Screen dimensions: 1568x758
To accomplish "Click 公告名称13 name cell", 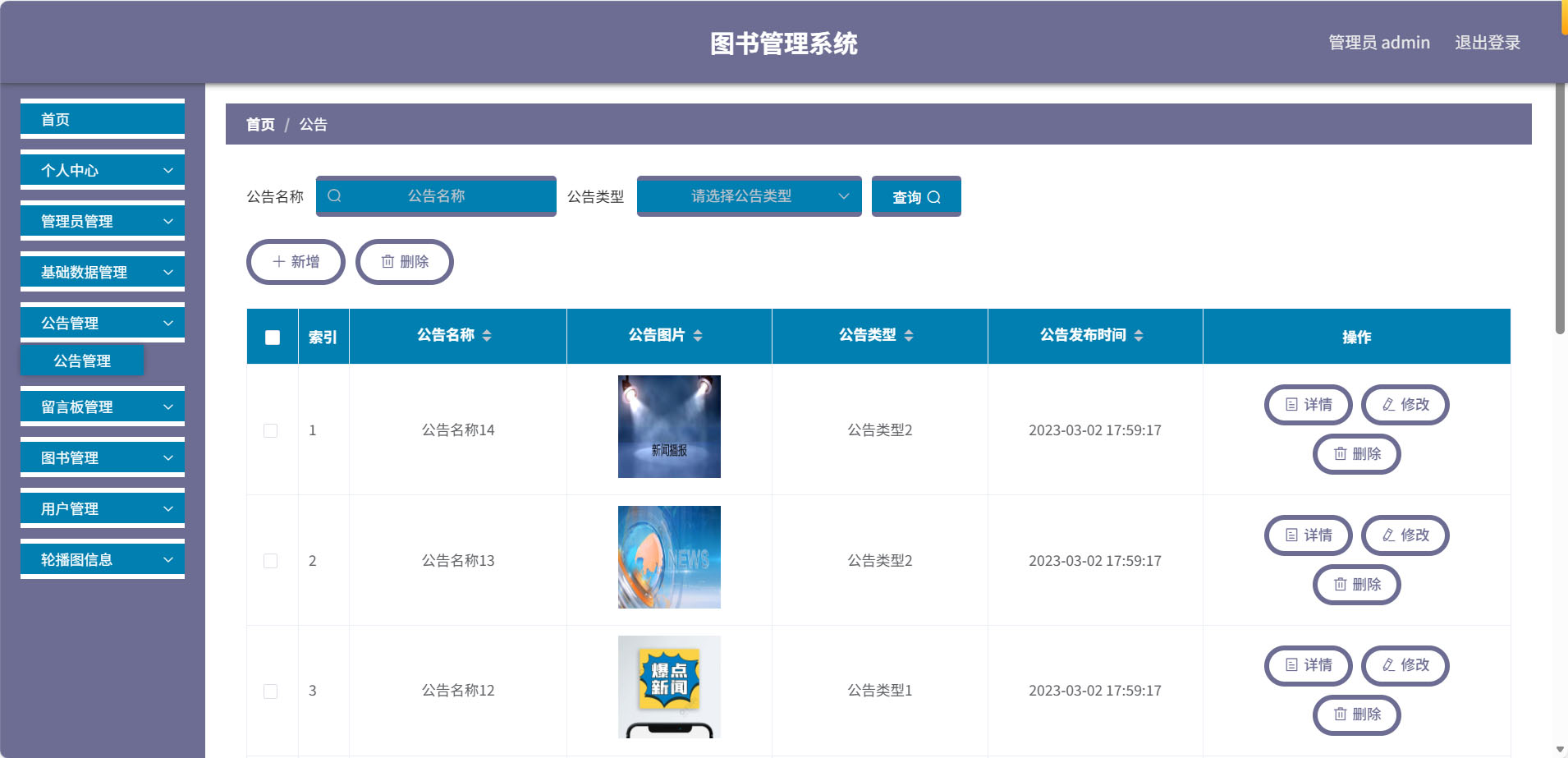I will (x=458, y=561).
